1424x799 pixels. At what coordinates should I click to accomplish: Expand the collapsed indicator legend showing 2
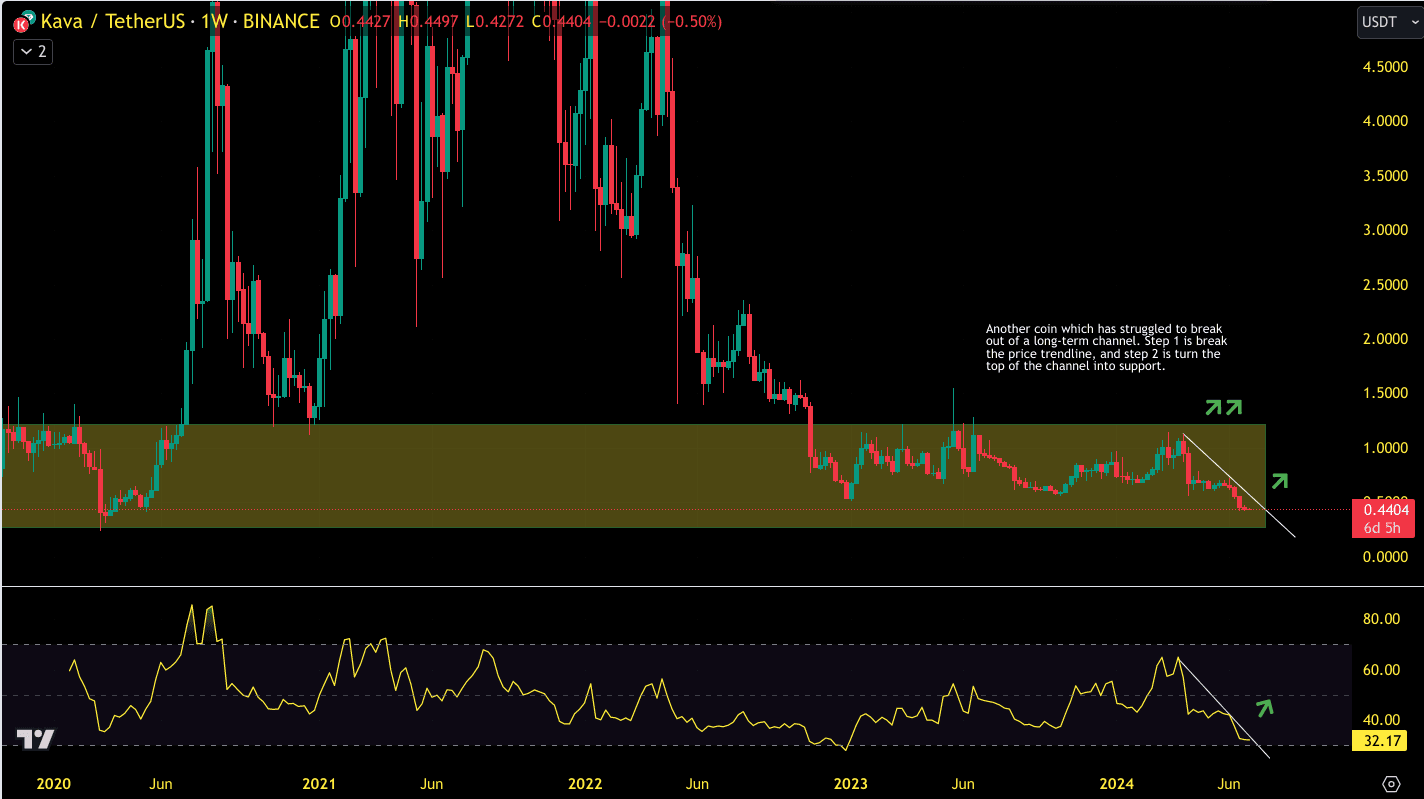pos(32,51)
